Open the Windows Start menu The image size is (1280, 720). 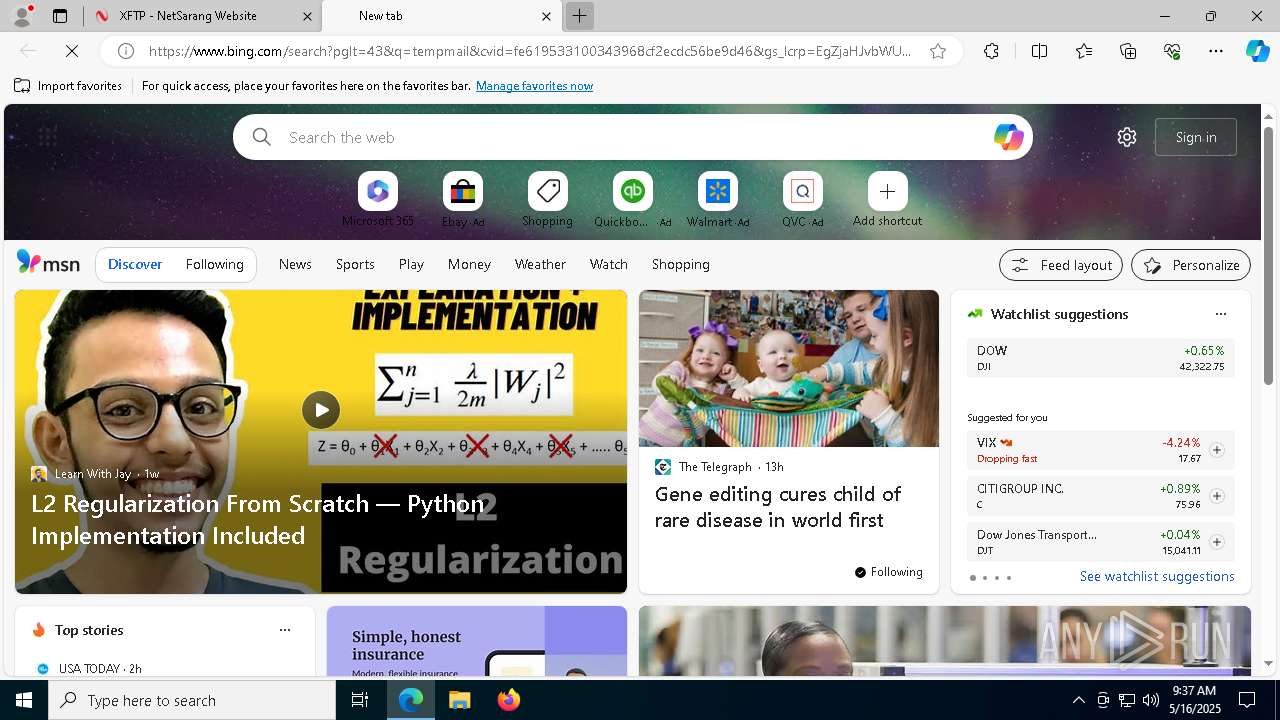[x=24, y=700]
